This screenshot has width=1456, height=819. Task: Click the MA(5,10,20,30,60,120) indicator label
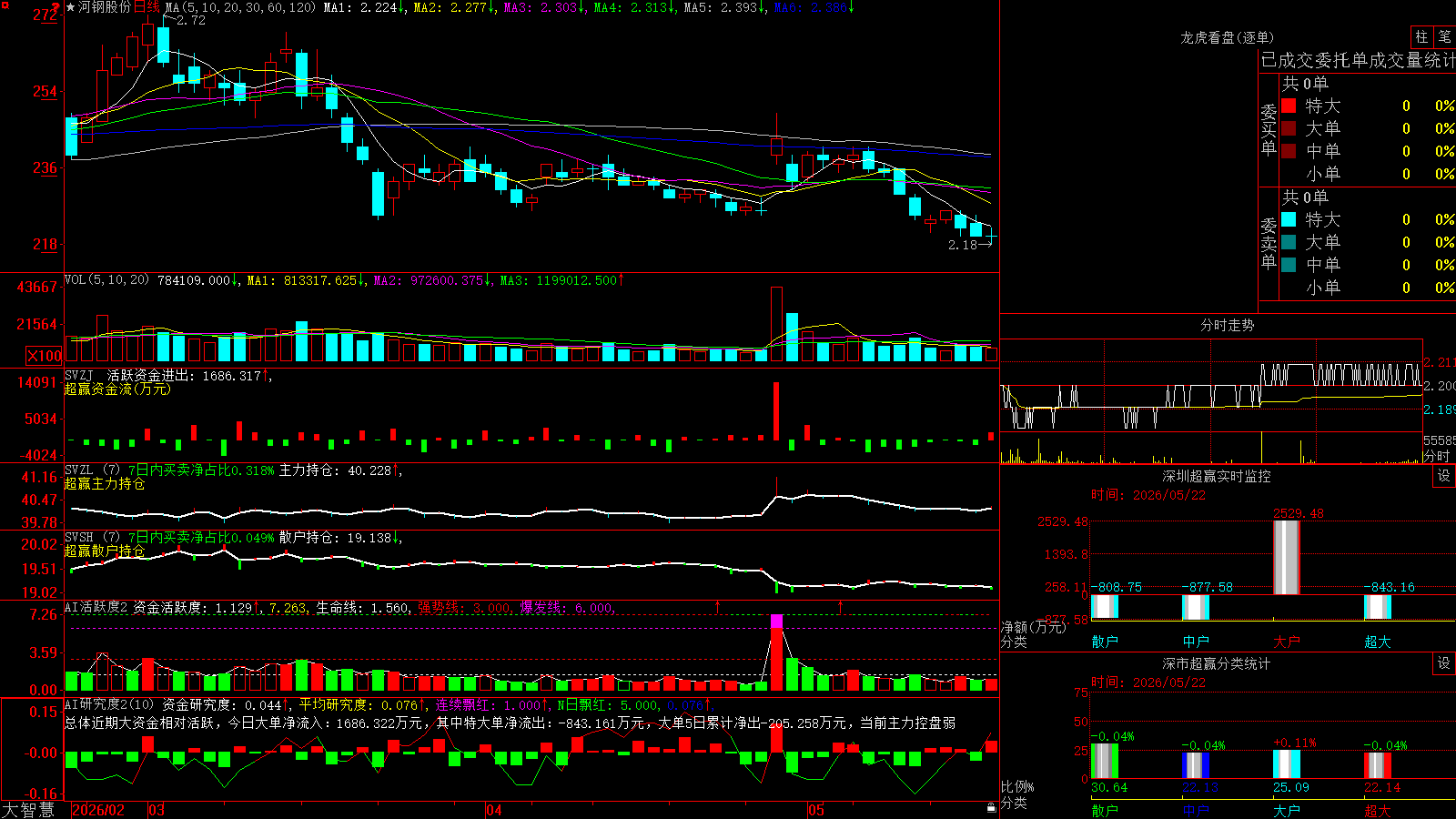pyautogui.click(x=240, y=7)
